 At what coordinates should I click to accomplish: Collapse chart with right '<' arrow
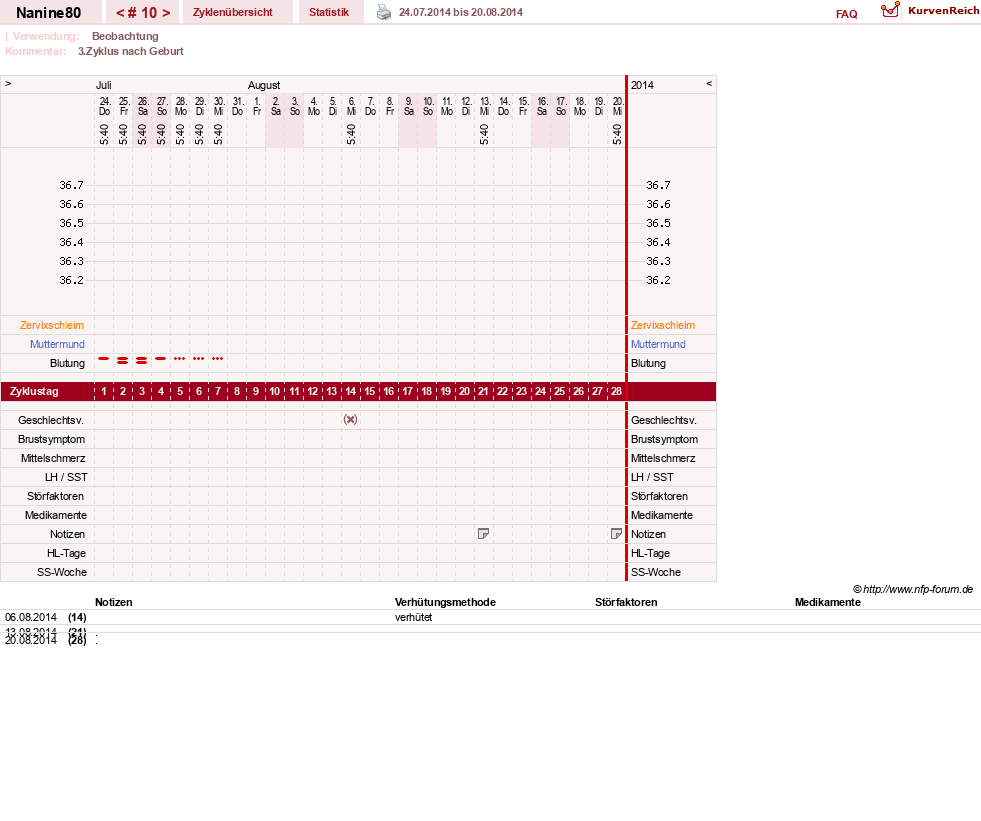(709, 83)
